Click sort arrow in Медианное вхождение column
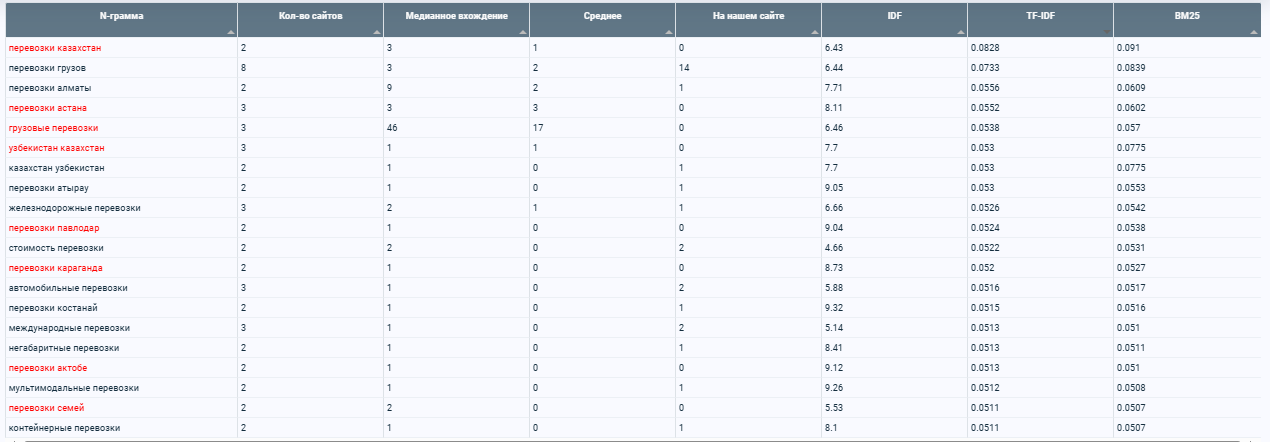 [x=524, y=33]
